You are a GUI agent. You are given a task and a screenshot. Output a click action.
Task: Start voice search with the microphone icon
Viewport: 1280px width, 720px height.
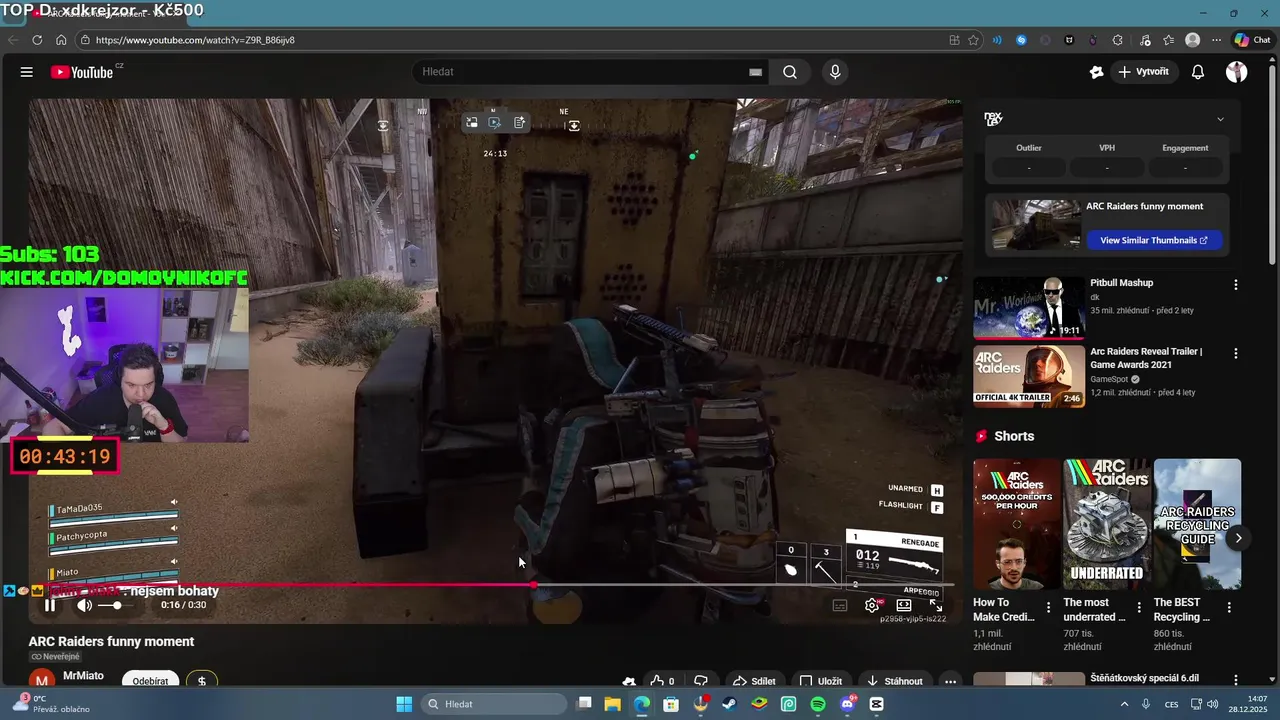(835, 72)
